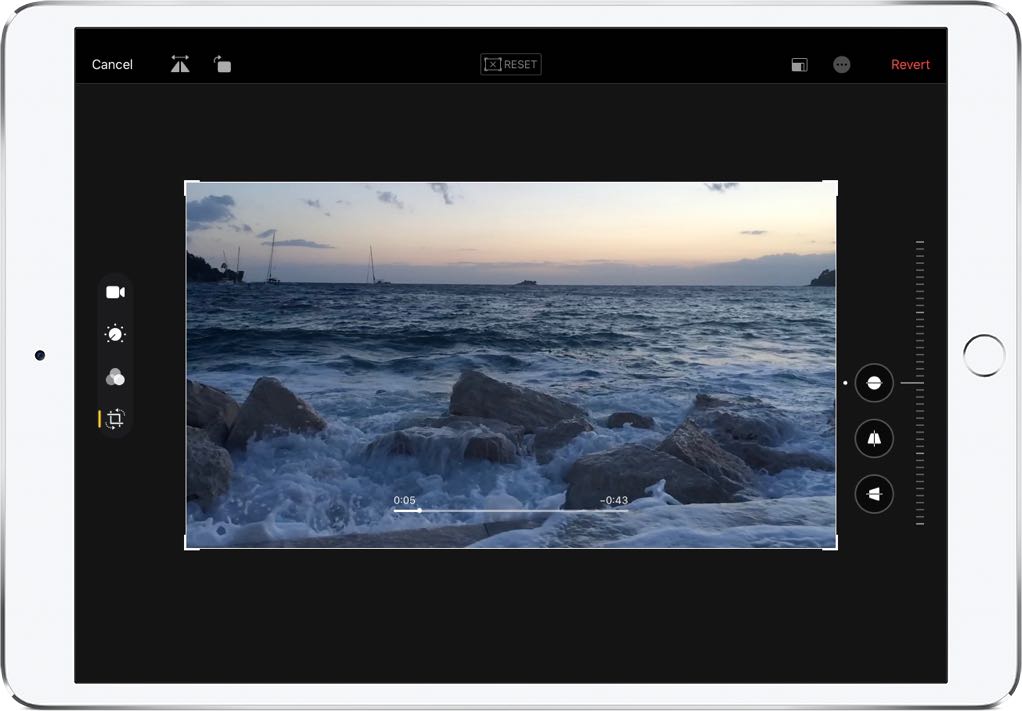
Task: Click the video scrubber playhead at 0:05
Action: coord(419,510)
